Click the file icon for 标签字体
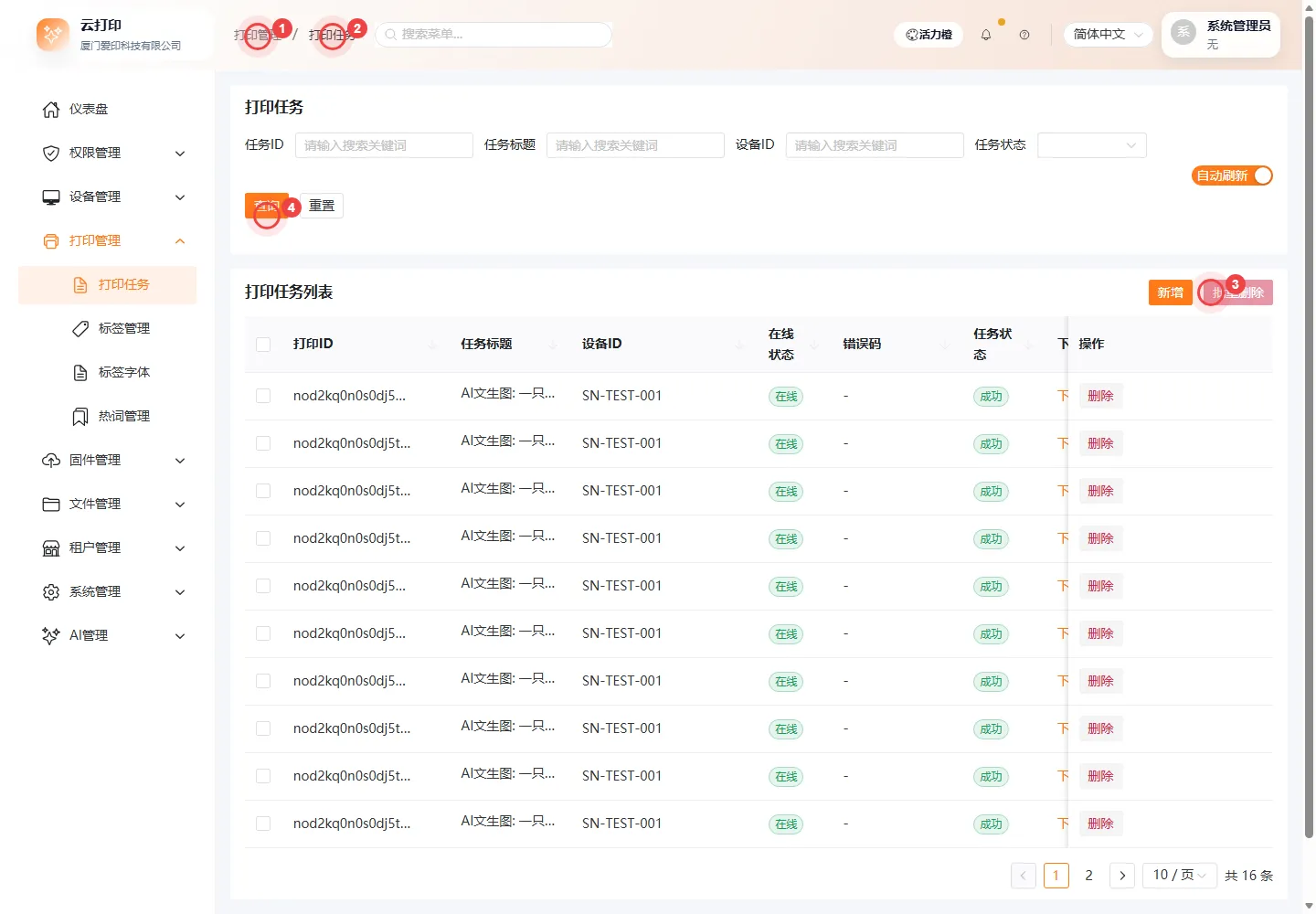 80,373
